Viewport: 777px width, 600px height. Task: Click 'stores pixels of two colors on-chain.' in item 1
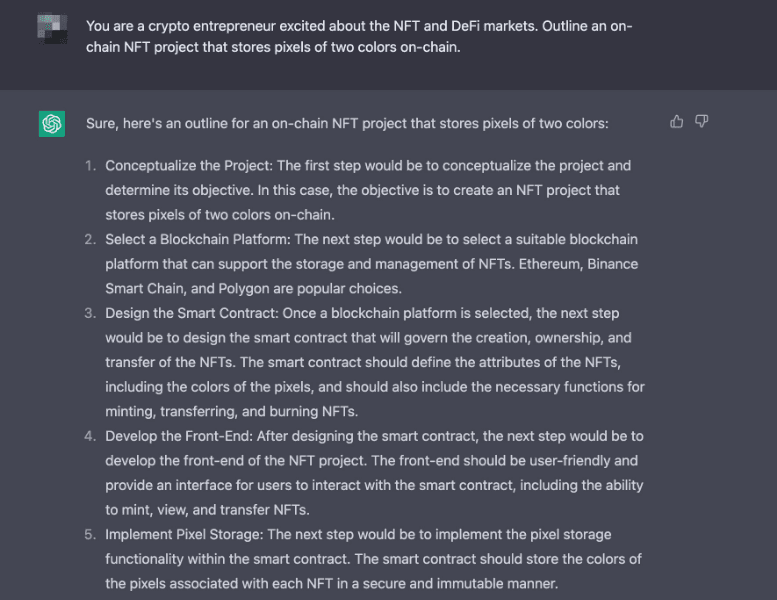coord(220,215)
